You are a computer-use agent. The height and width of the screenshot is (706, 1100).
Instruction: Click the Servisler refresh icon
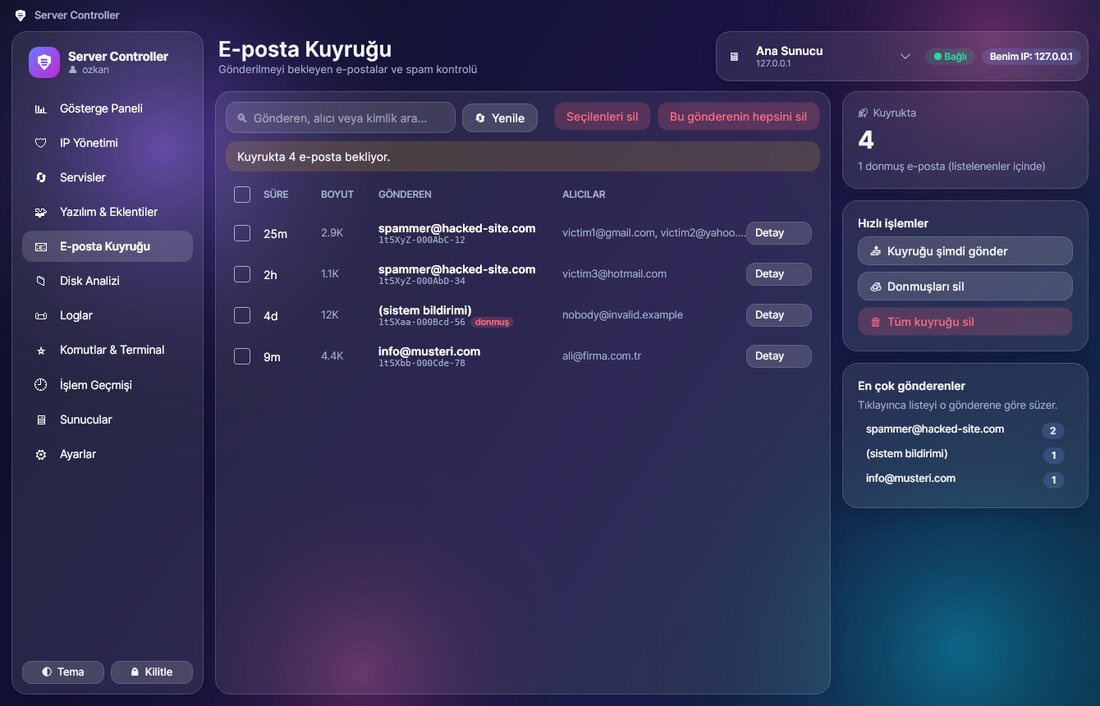(x=41, y=178)
